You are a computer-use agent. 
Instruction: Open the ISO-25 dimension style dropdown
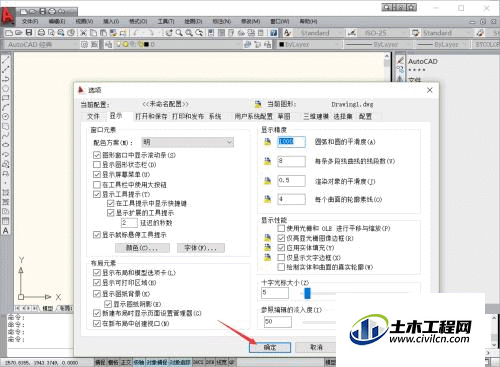pyautogui.click(x=384, y=33)
